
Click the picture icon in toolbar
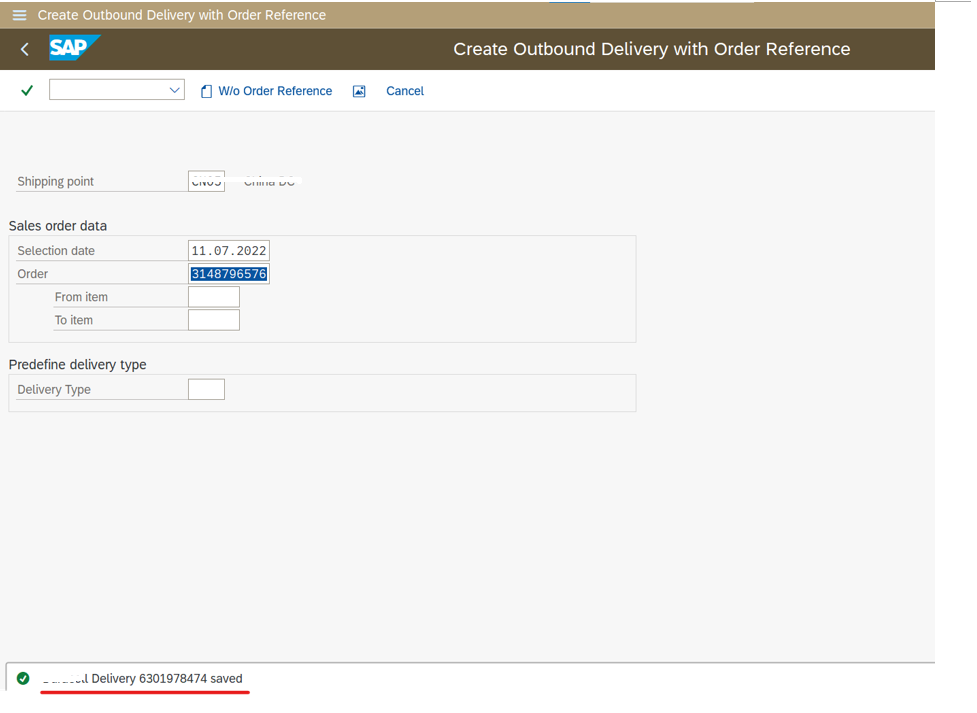click(x=359, y=92)
